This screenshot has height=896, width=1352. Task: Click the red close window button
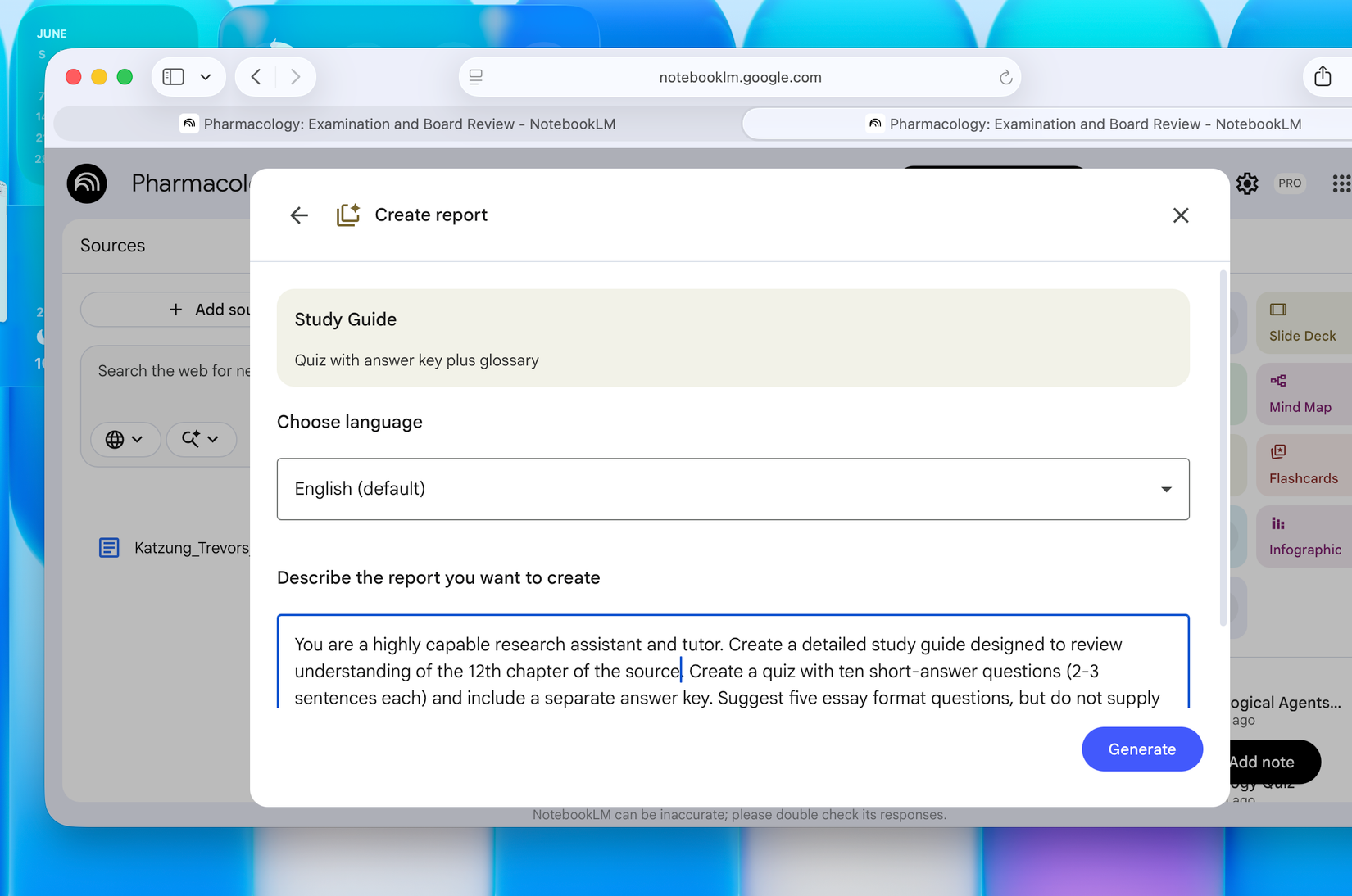click(74, 77)
